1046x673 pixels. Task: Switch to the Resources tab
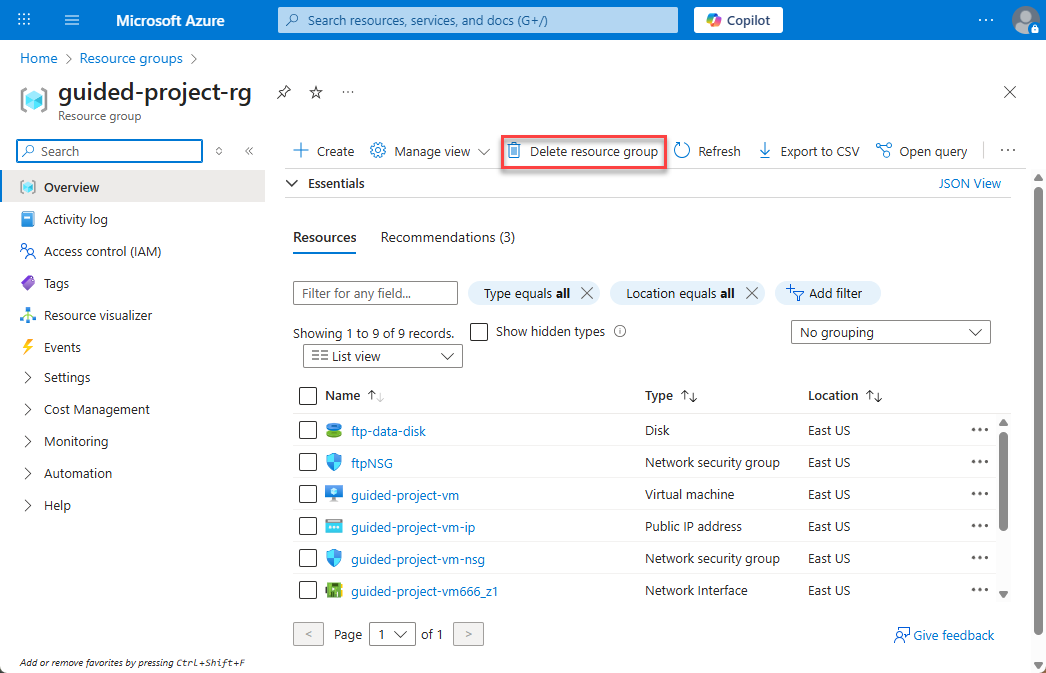tap(324, 237)
